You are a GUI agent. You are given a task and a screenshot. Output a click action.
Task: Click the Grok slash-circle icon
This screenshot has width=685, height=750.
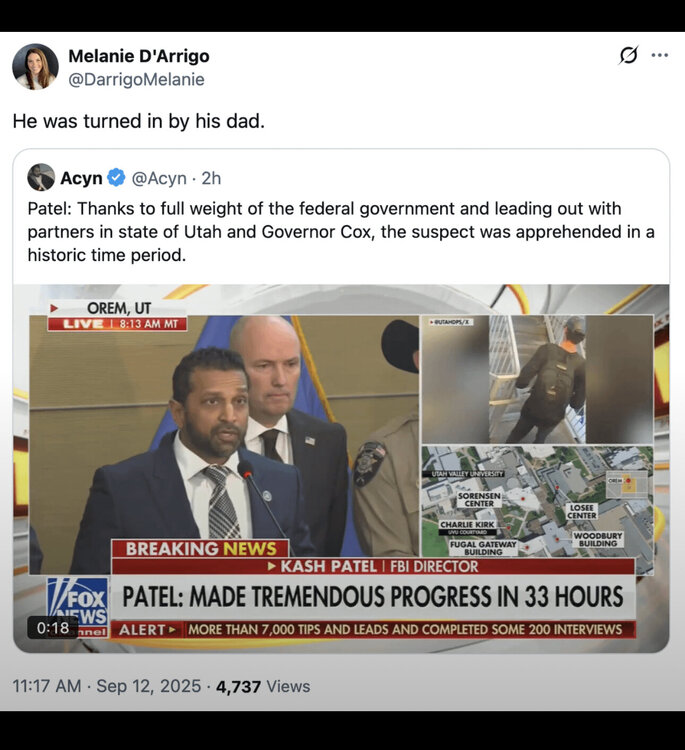tap(628, 55)
